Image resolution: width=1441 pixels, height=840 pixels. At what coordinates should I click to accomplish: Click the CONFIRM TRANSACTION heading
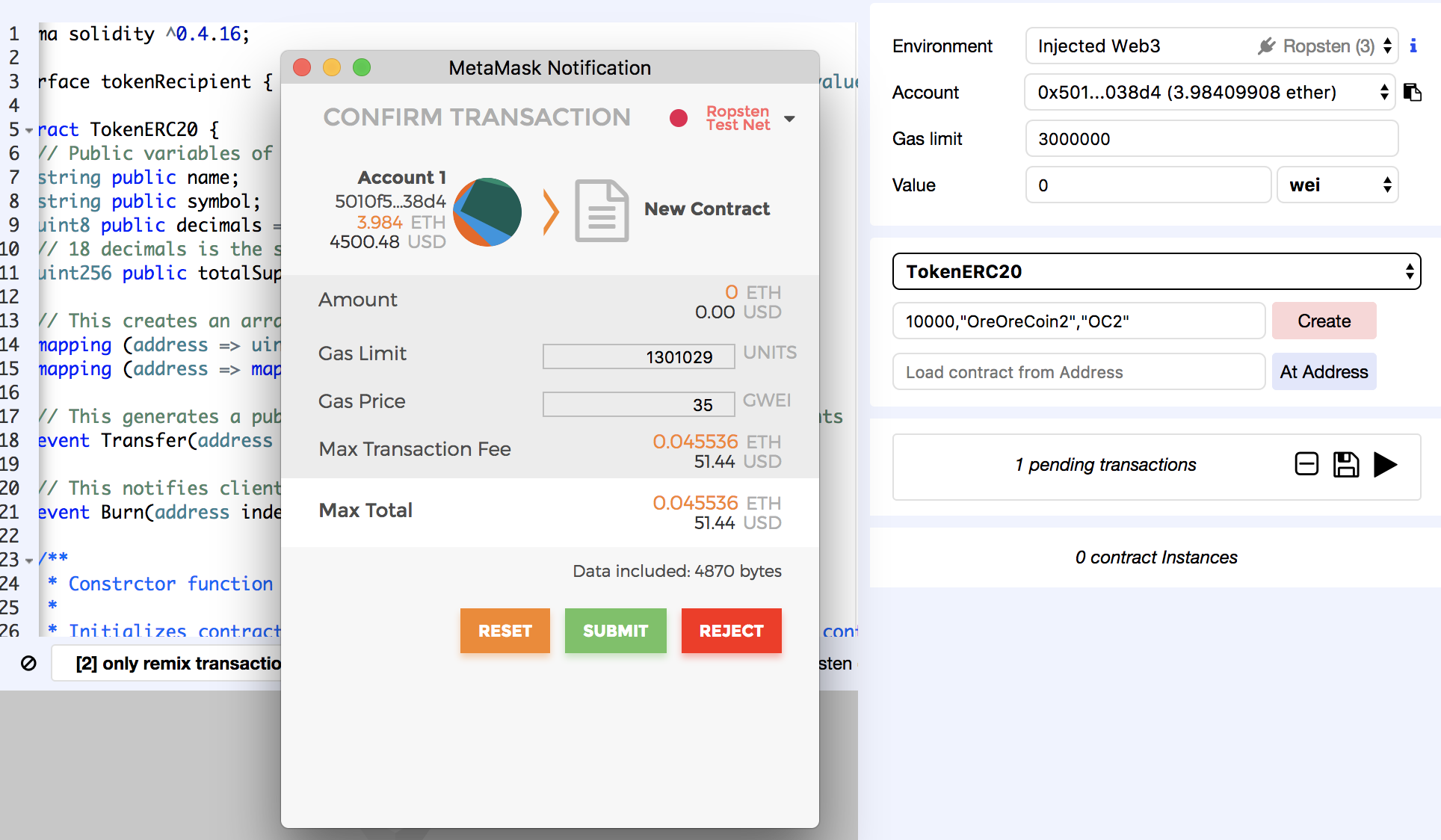click(477, 117)
